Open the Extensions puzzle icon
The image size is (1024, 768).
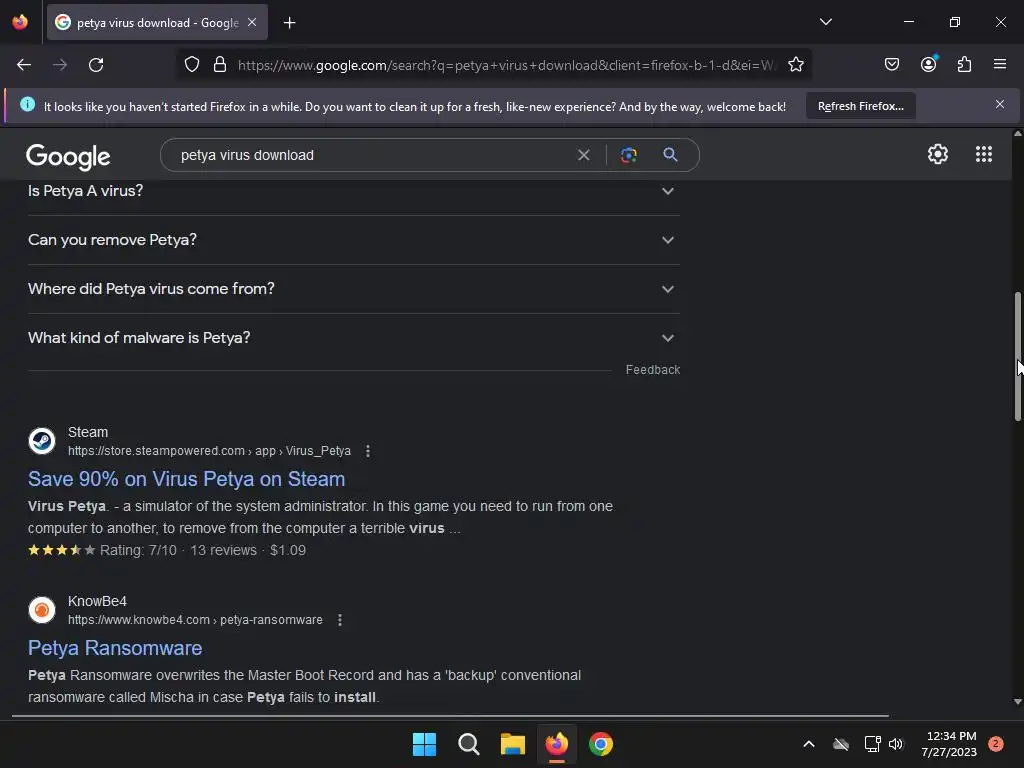pos(965,65)
